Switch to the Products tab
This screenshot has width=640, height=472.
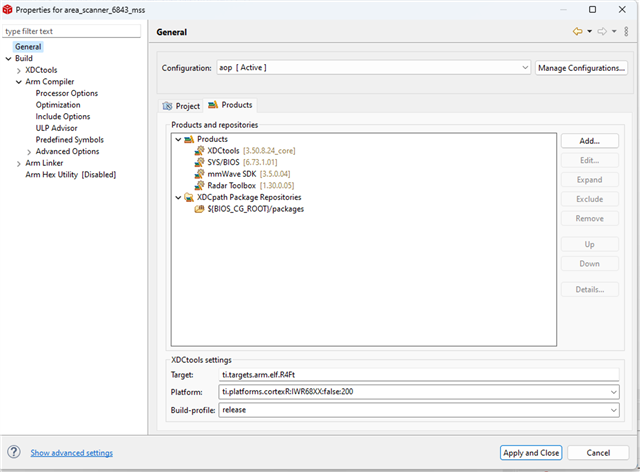pos(230,105)
